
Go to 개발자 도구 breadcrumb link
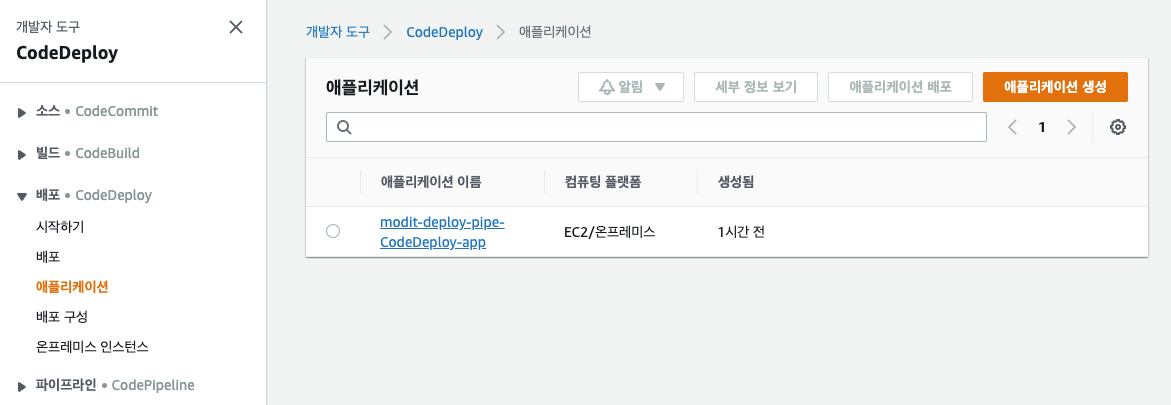tap(338, 32)
